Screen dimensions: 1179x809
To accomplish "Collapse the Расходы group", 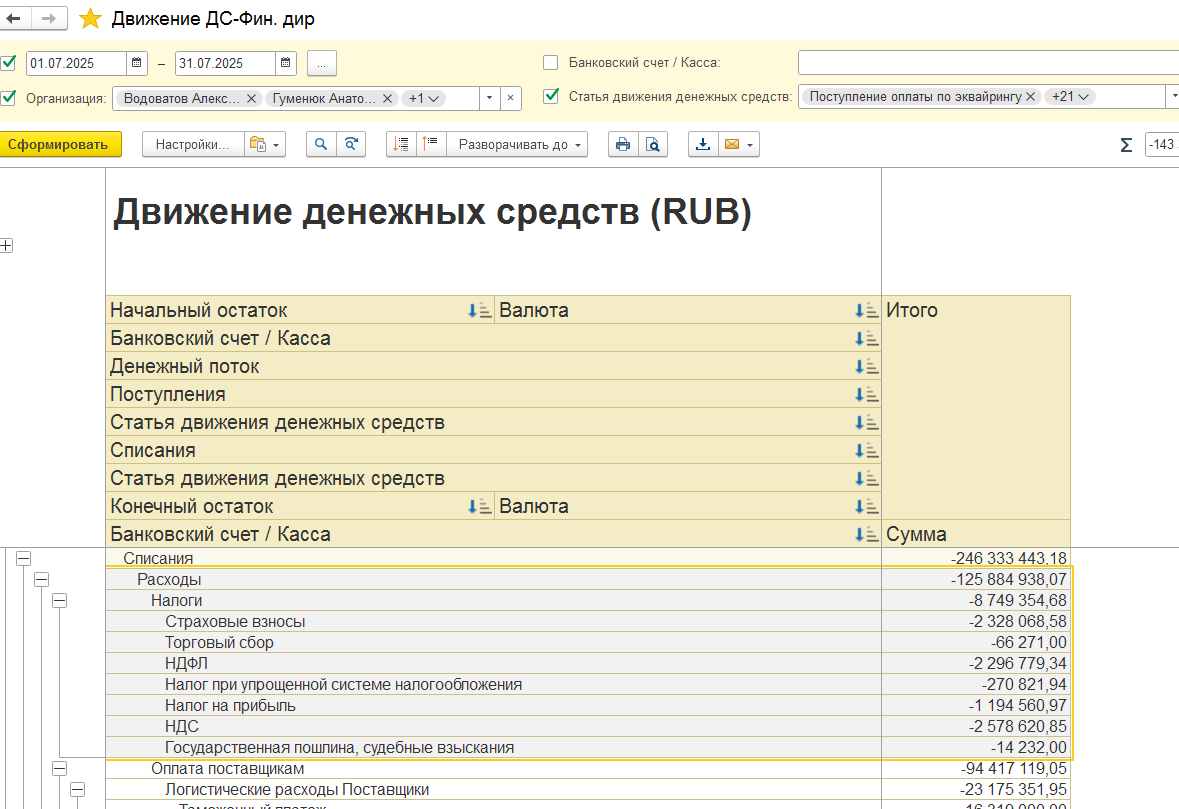I will pyautogui.click(x=41, y=579).
